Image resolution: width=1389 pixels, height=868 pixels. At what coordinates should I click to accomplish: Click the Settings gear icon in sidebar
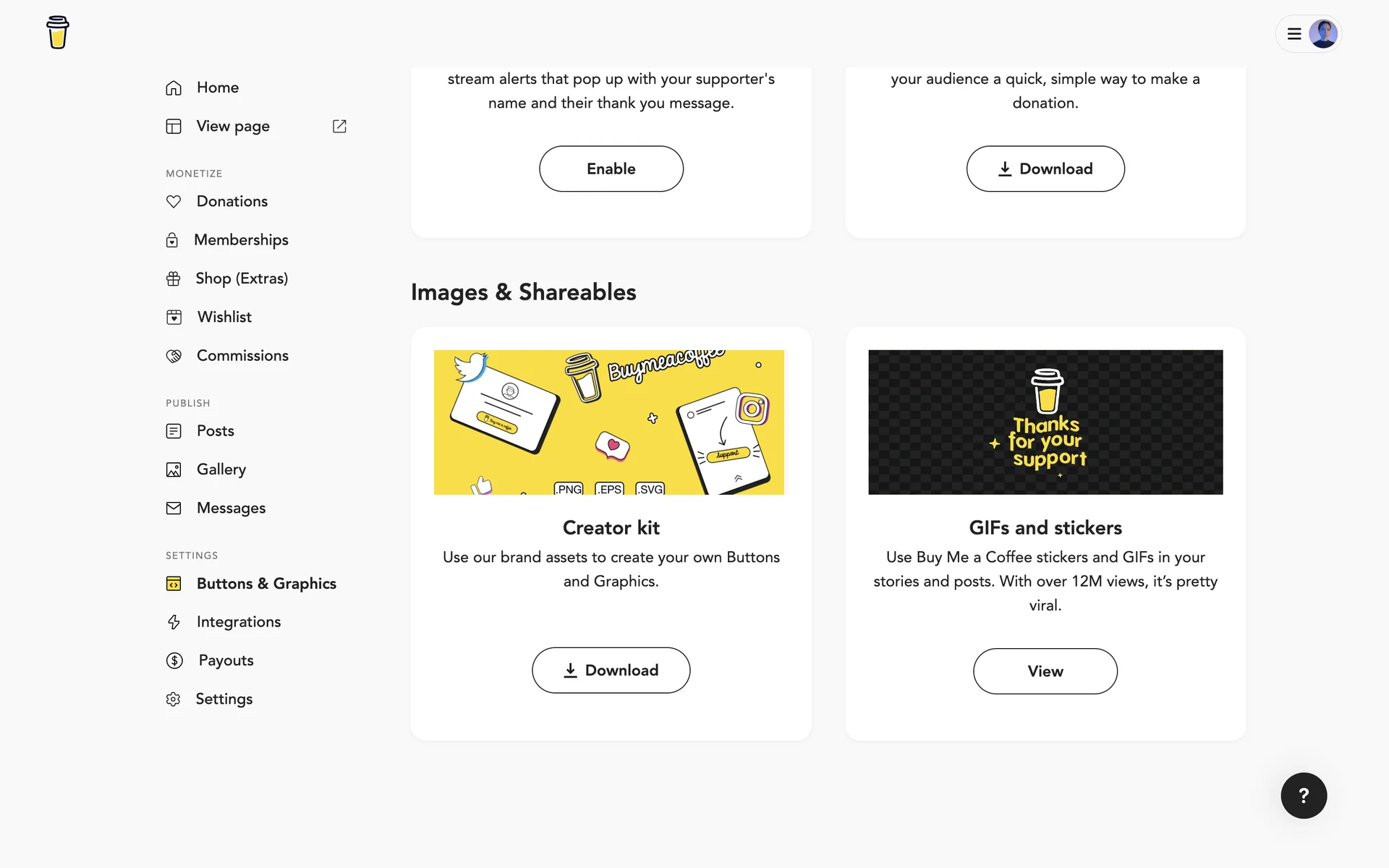coord(173,699)
